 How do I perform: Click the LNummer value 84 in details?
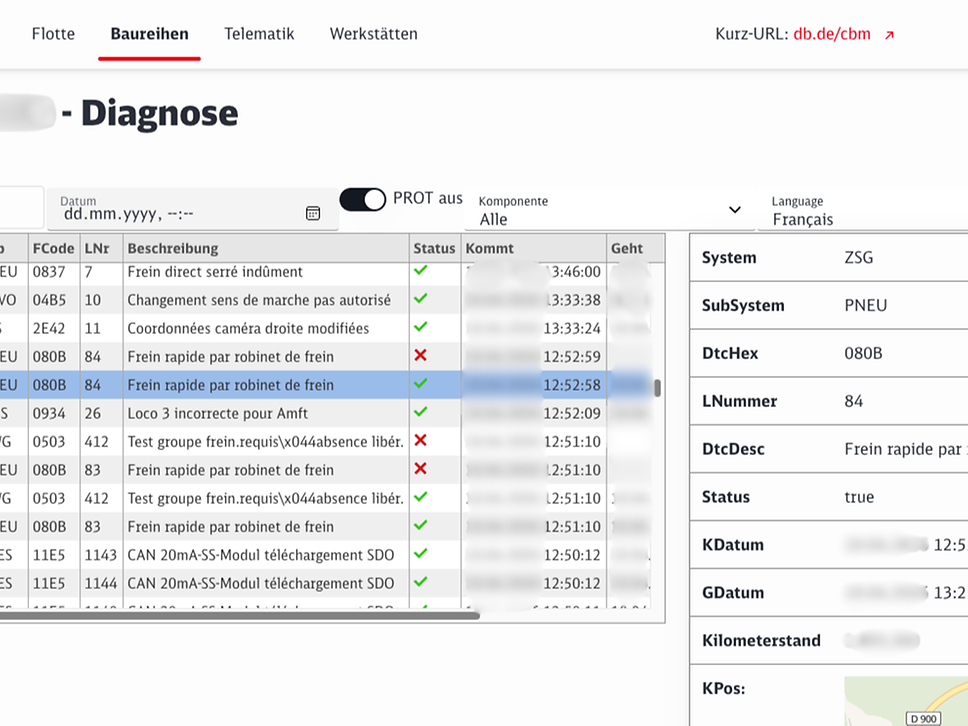pos(854,401)
